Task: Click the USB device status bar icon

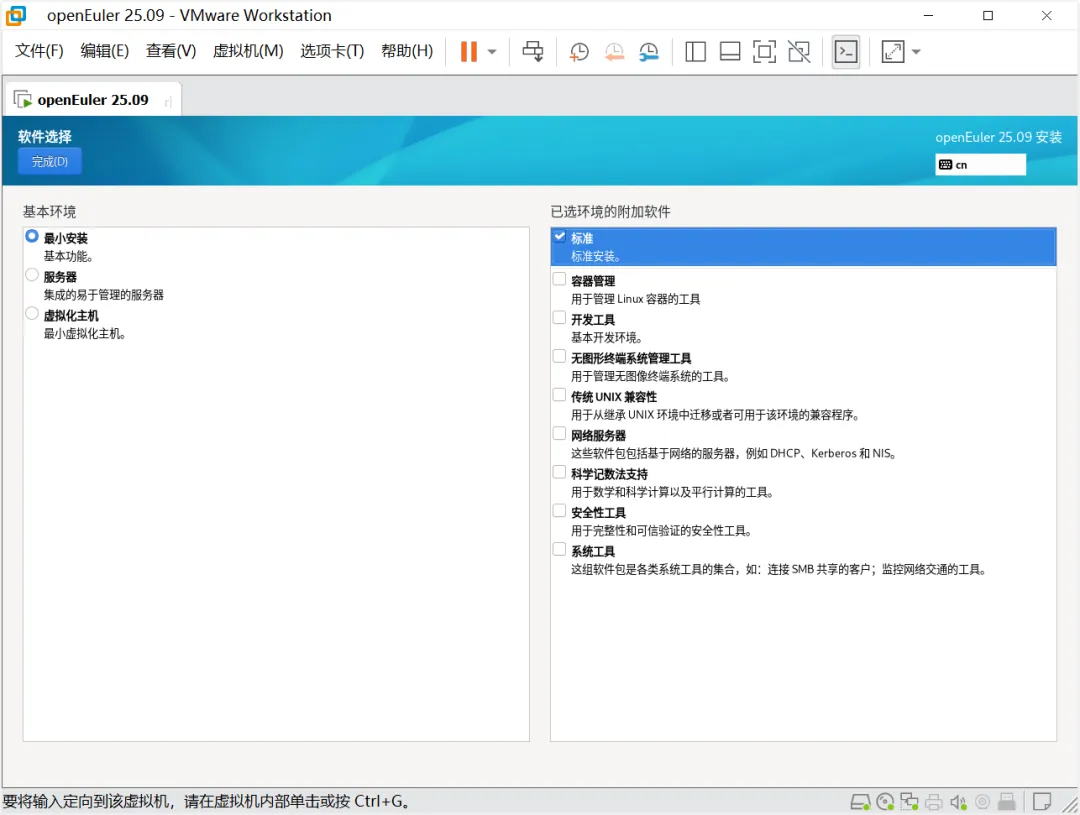Action: click(x=1007, y=802)
